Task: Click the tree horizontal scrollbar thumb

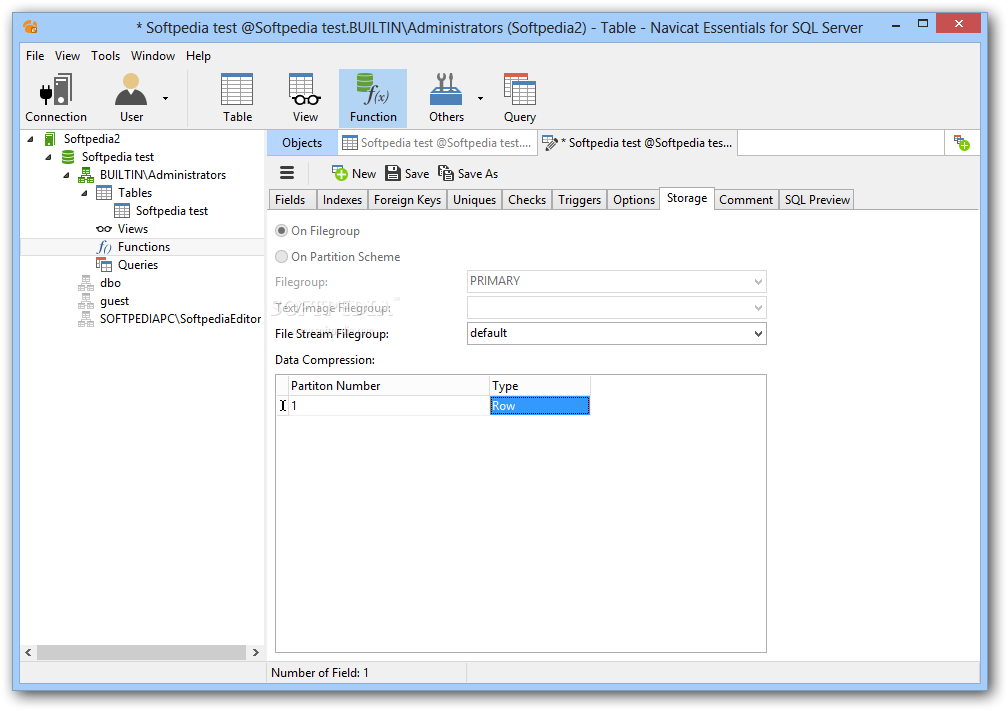Action: [141, 652]
